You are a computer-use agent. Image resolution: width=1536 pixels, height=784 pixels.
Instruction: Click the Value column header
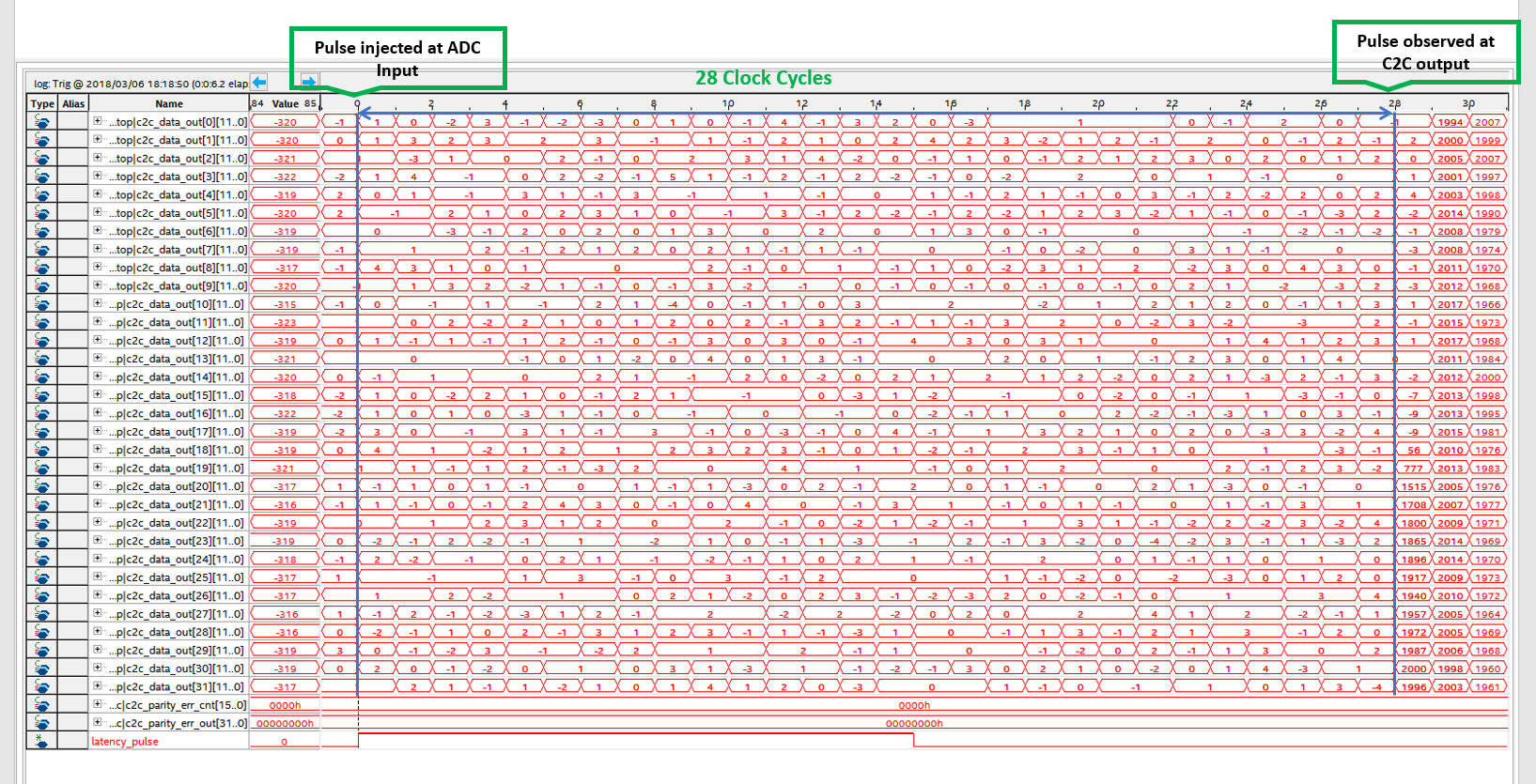[285, 104]
